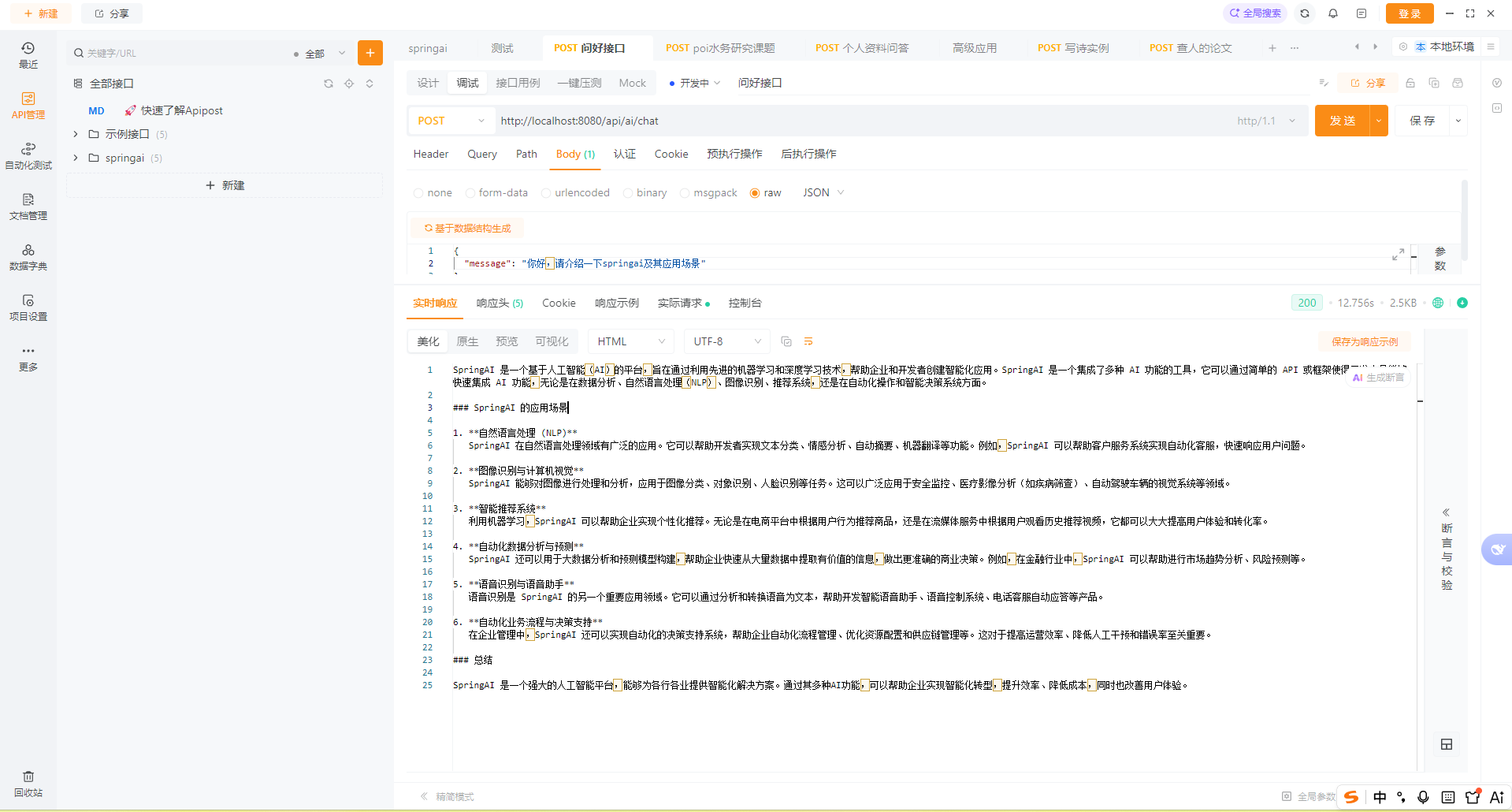Select the form-data body type
Viewport: 1512px width, 812px height.
coord(496,193)
